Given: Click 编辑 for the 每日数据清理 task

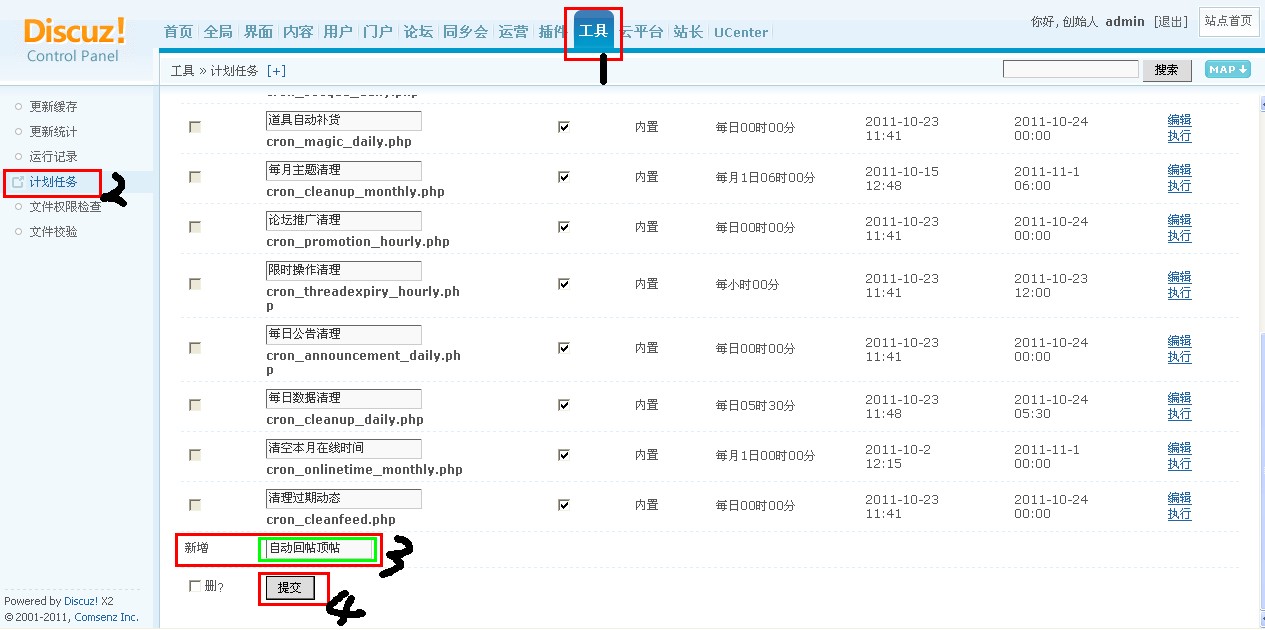Looking at the screenshot, I should coord(1179,398).
